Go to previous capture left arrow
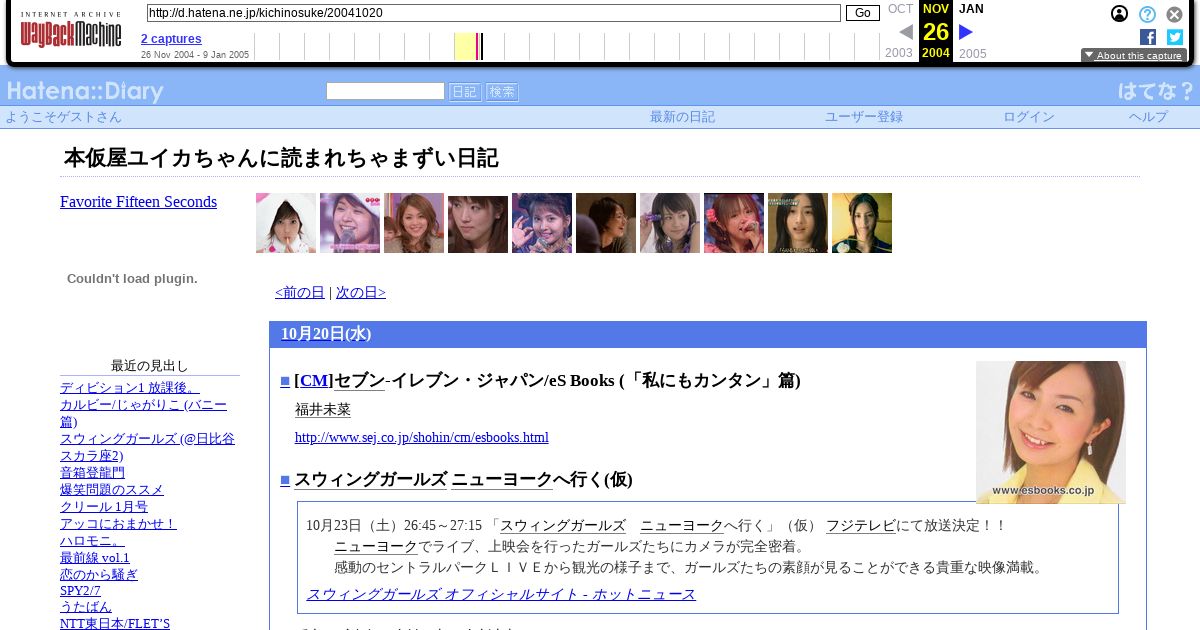The image size is (1200, 630). click(906, 32)
